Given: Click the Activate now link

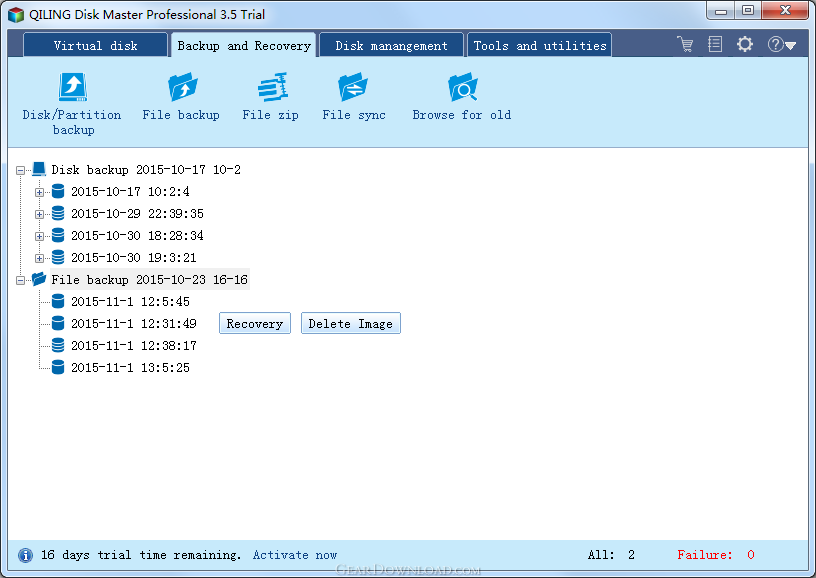Looking at the screenshot, I should pos(295,555).
